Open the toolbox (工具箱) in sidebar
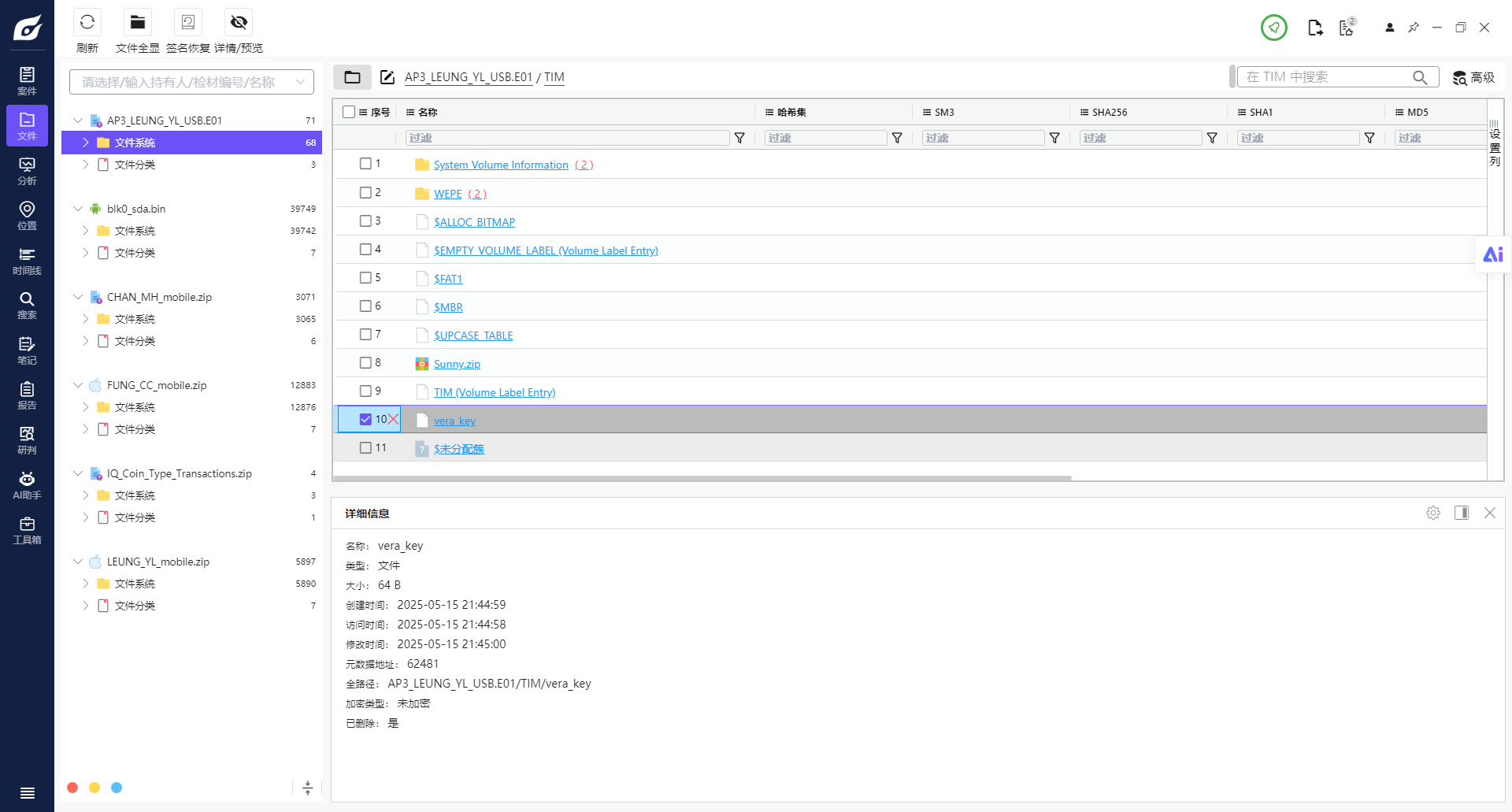The image size is (1512, 812). coord(27,530)
